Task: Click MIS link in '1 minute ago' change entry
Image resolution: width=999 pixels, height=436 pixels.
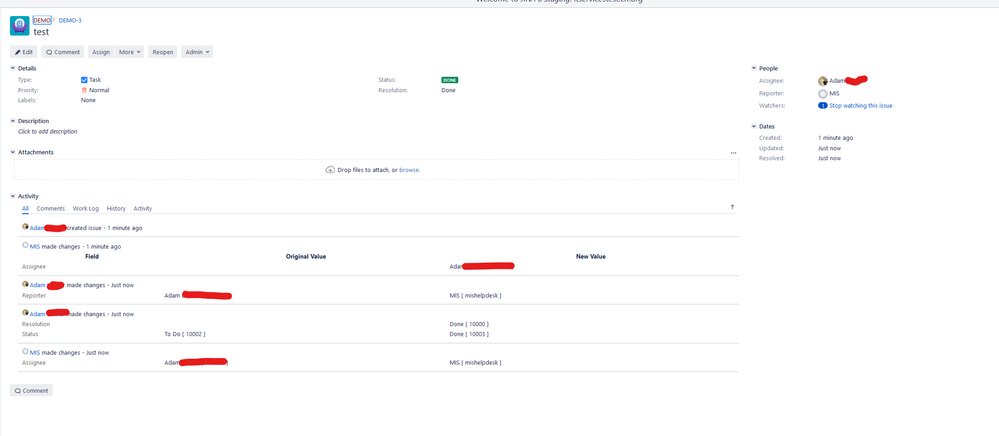Action: 35,246
